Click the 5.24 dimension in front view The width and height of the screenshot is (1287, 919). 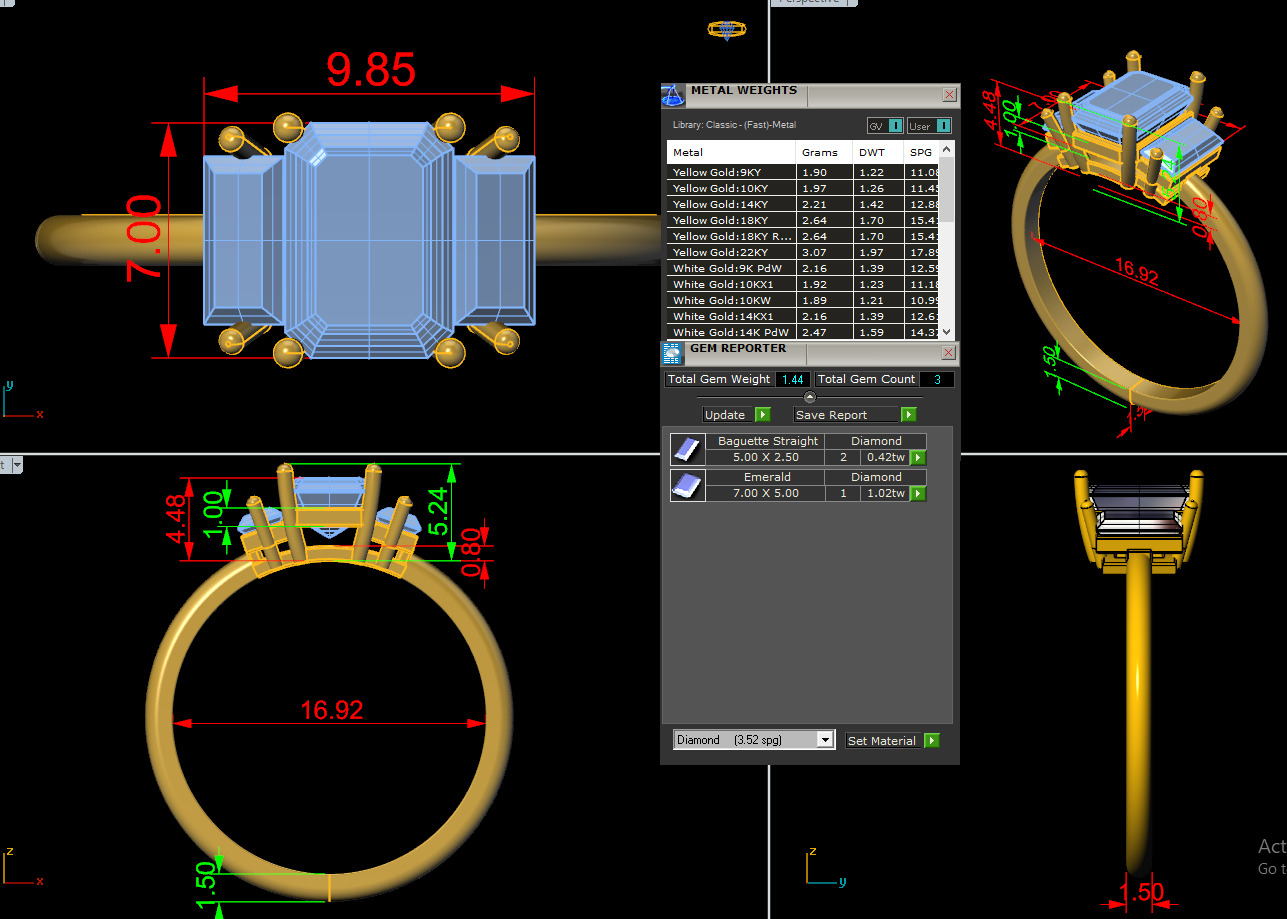(x=438, y=513)
